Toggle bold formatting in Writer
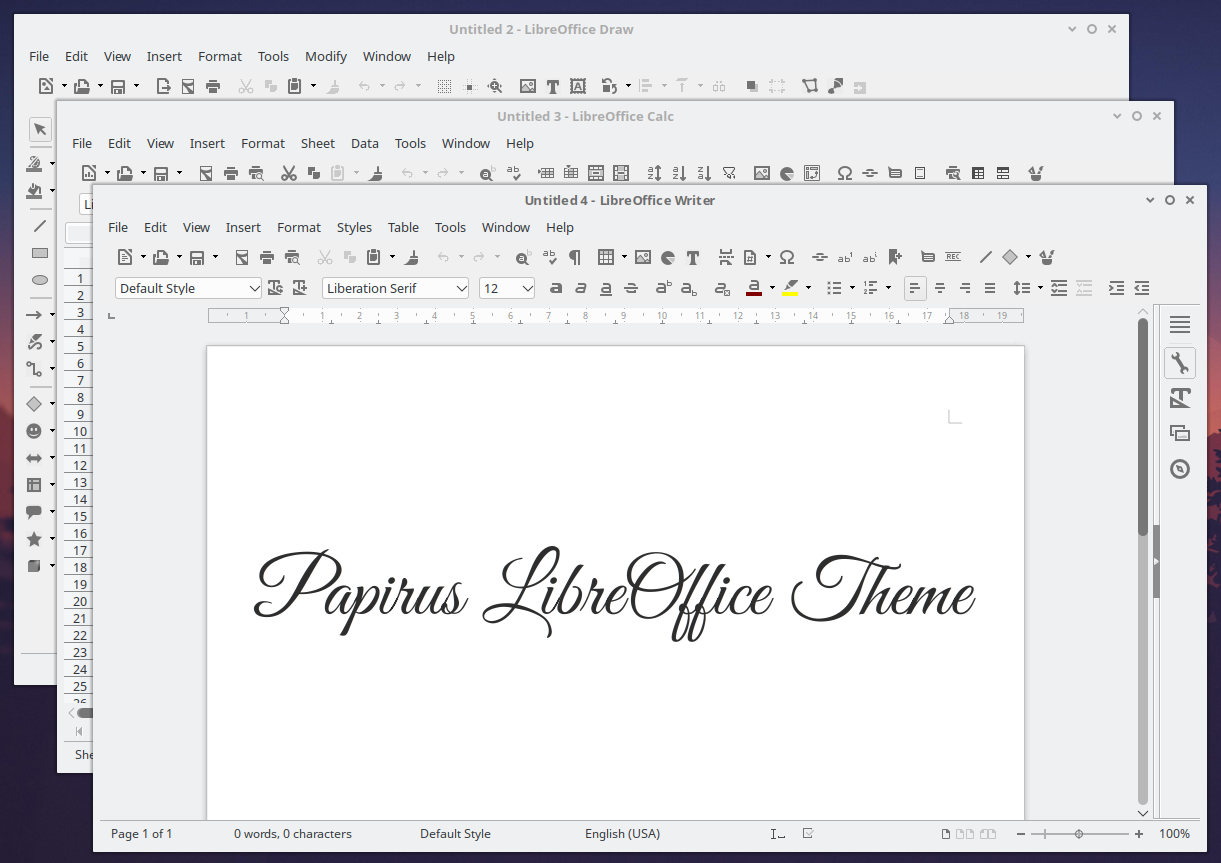Screen dimensions: 1221x863 [556, 288]
